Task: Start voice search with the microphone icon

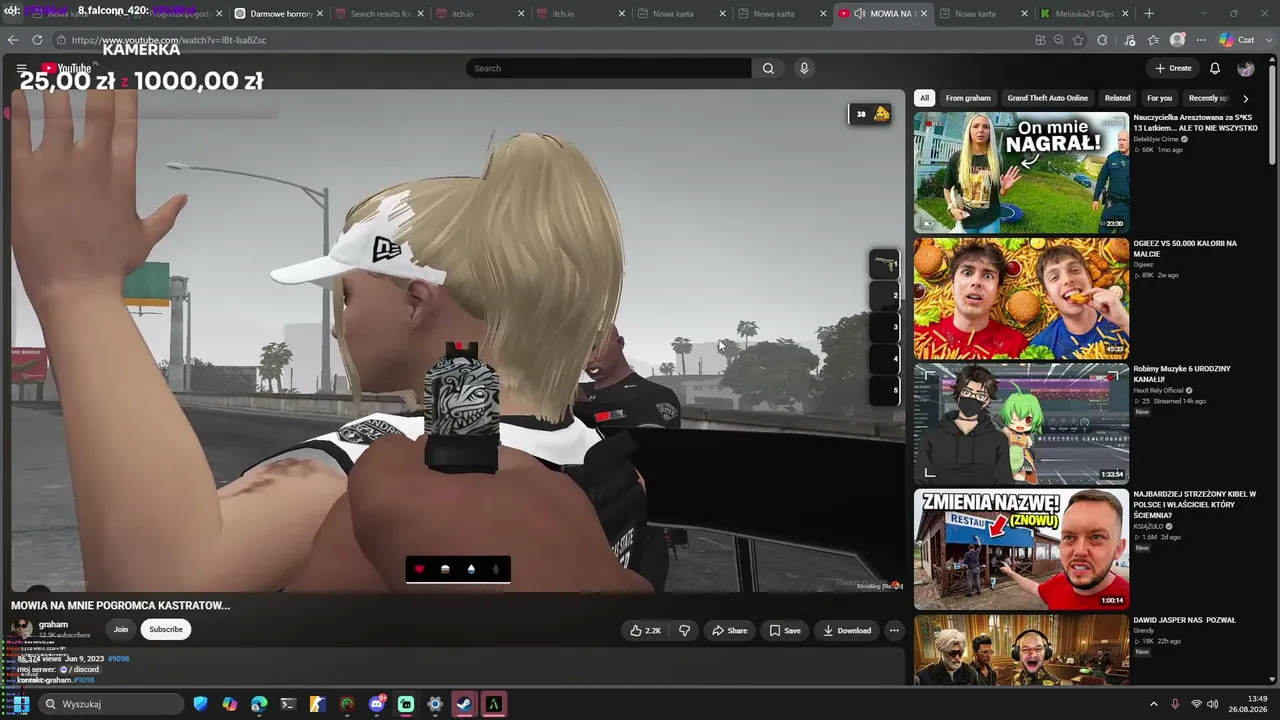Action: tap(804, 68)
